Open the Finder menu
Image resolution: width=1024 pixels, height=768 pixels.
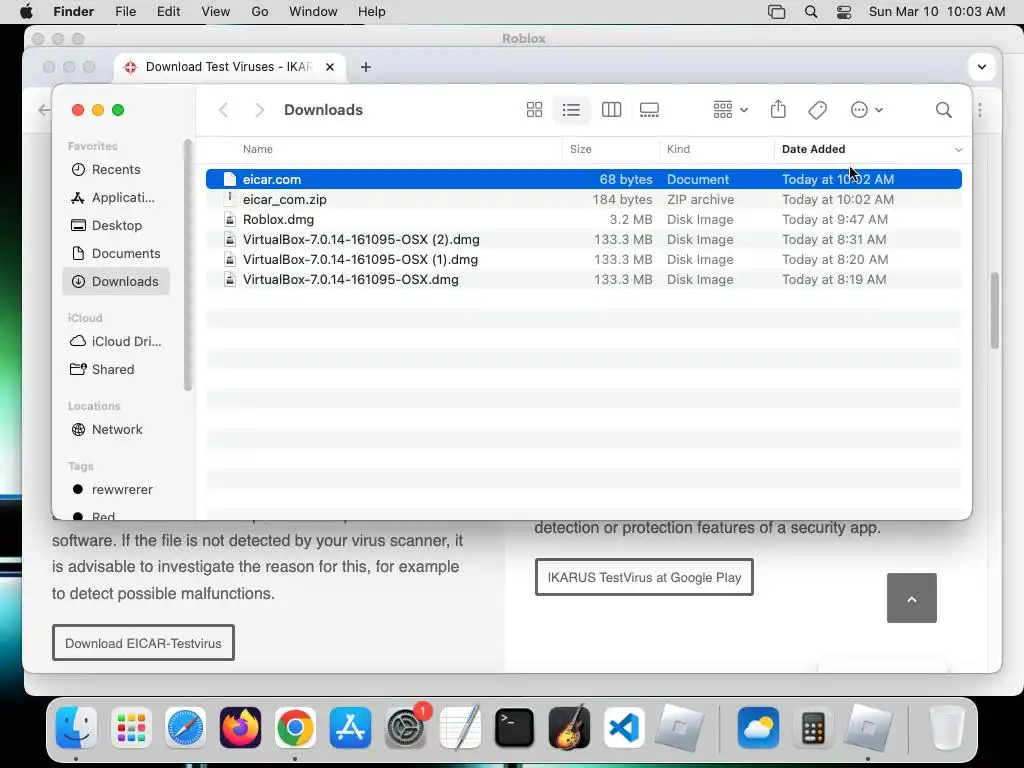[73, 12]
